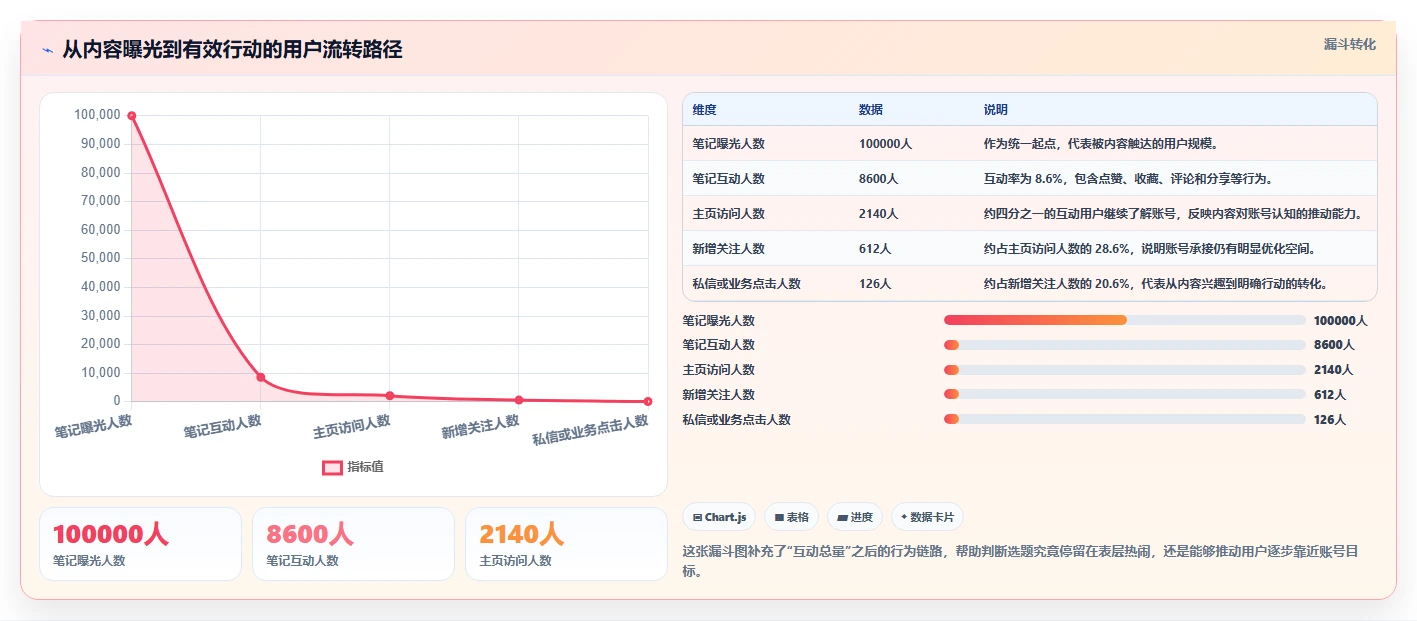Select the 数据卡片 tag chip
Image resolution: width=1417 pixels, height=621 pixels.
(x=927, y=517)
